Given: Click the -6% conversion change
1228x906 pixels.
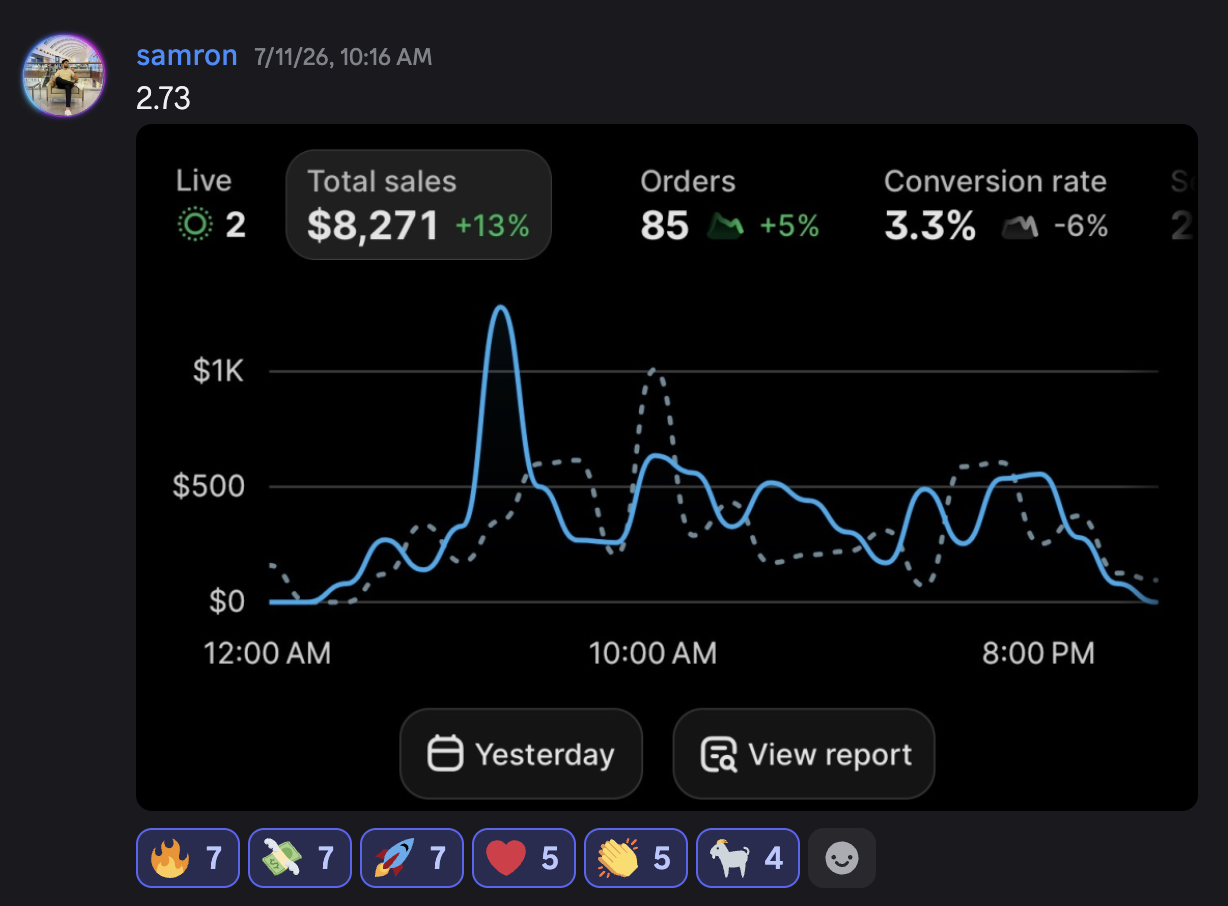Looking at the screenshot, I should (x=1081, y=227).
